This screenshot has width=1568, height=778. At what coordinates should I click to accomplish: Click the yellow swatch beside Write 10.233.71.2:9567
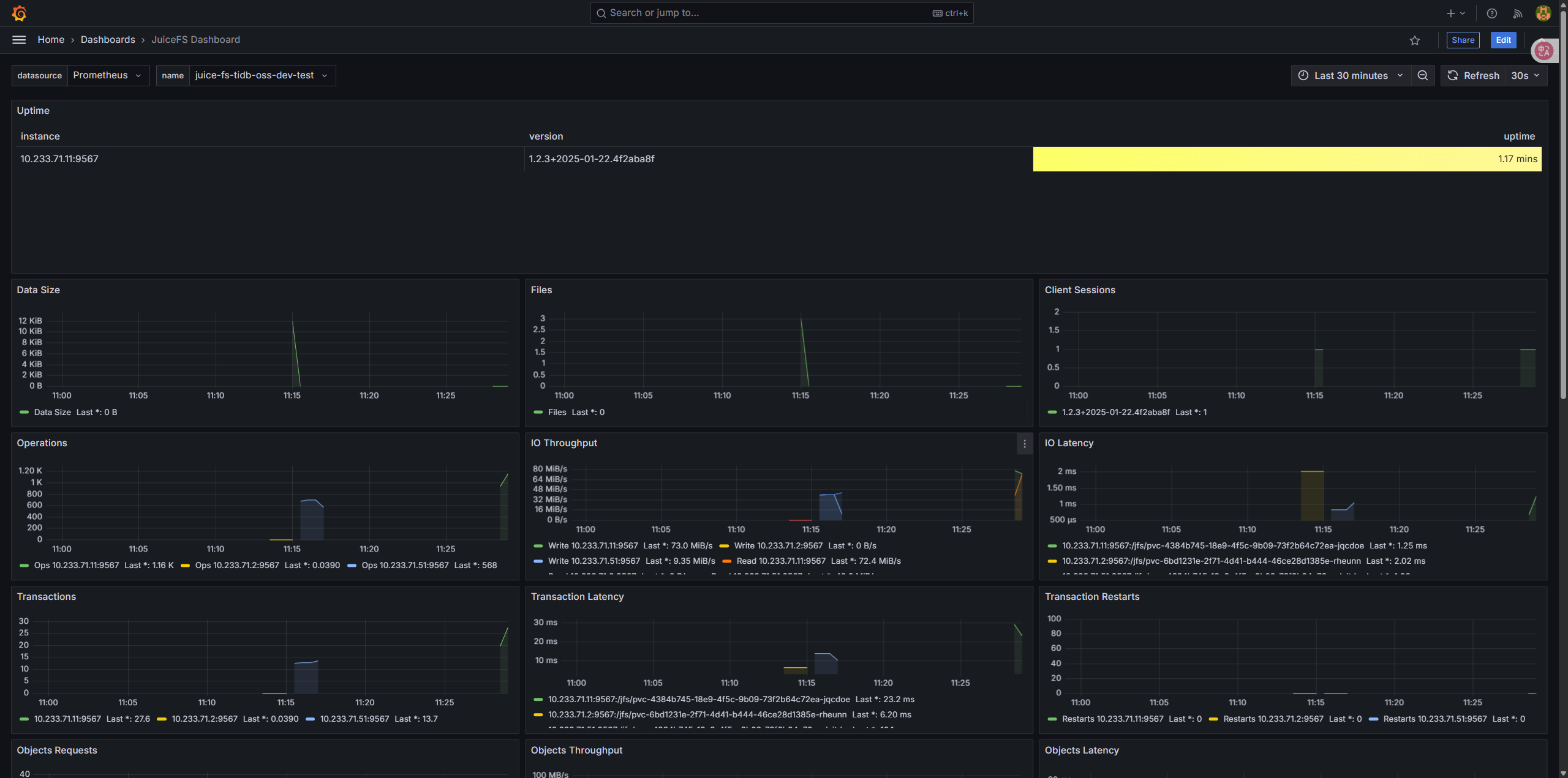tap(724, 546)
